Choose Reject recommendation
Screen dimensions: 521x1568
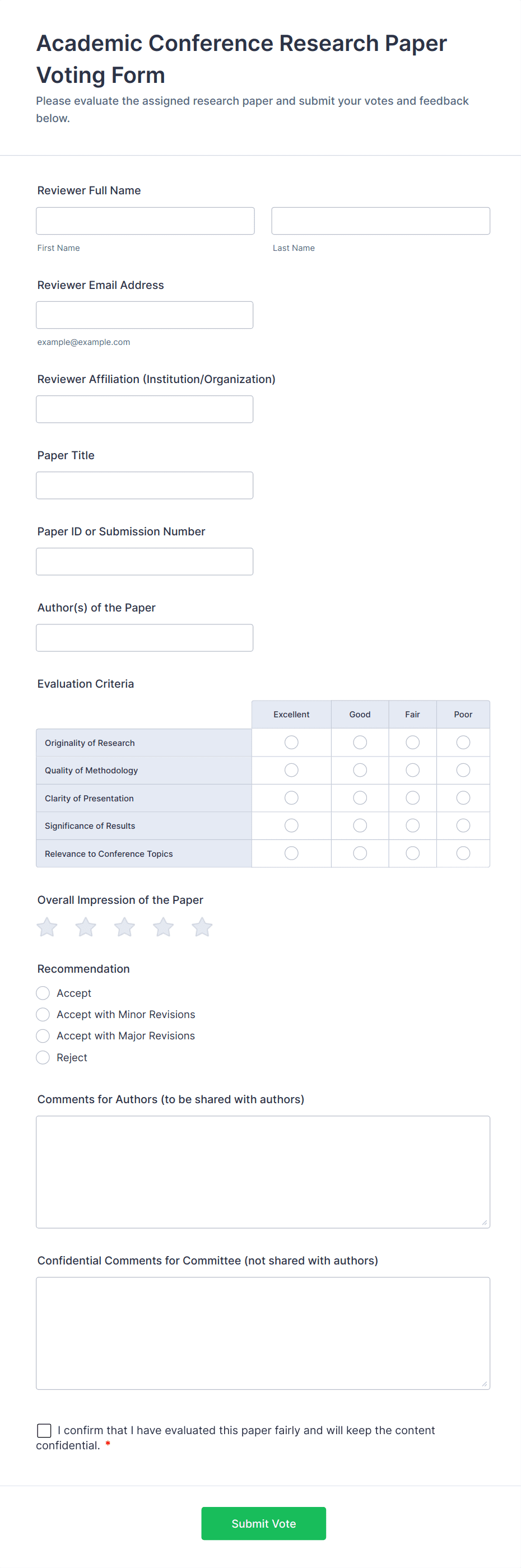(43, 1058)
